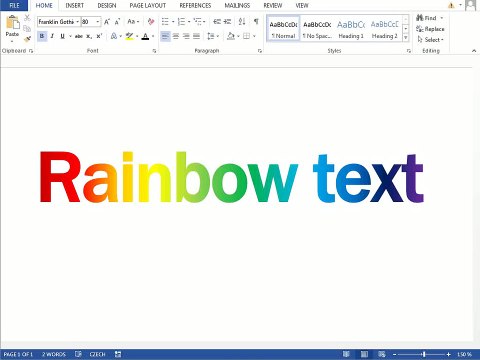Justify the paragraph text
The image size is (480, 360).
click(197, 36)
